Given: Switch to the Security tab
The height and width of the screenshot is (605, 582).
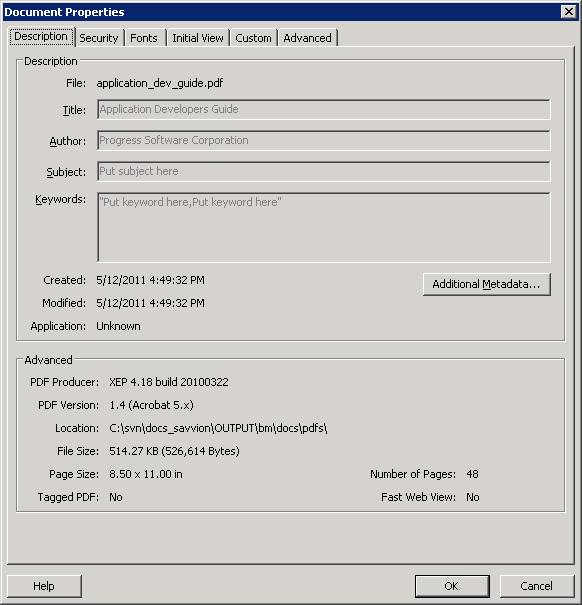Looking at the screenshot, I should click(x=99, y=38).
